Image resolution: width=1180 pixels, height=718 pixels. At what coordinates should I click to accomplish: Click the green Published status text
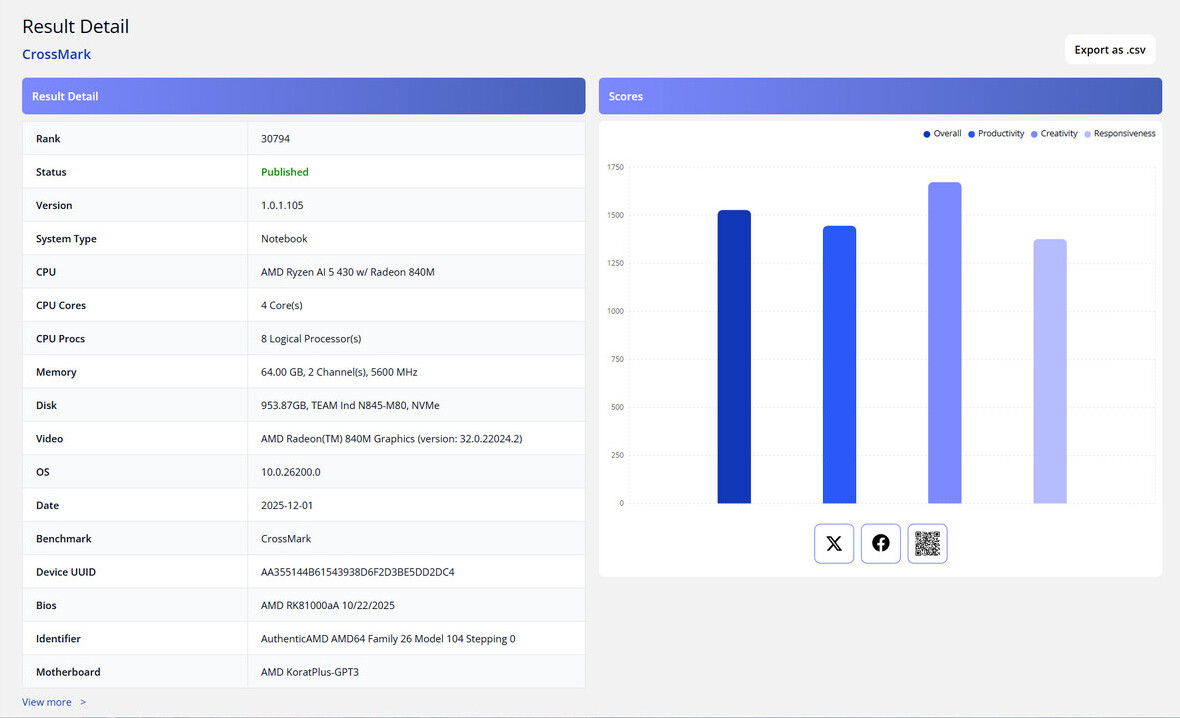click(285, 172)
